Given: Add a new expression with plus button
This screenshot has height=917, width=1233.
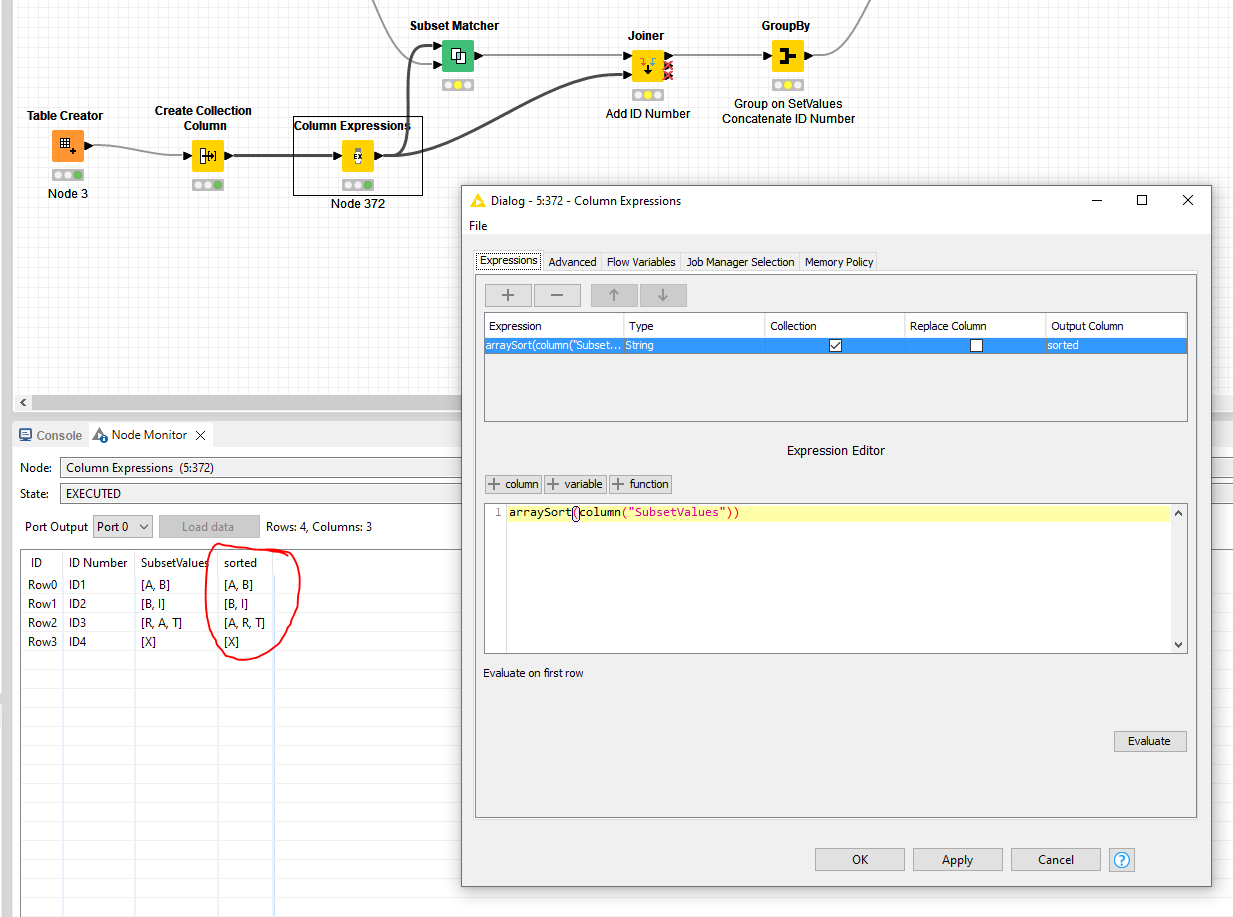Looking at the screenshot, I should pyautogui.click(x=508, y=295).
